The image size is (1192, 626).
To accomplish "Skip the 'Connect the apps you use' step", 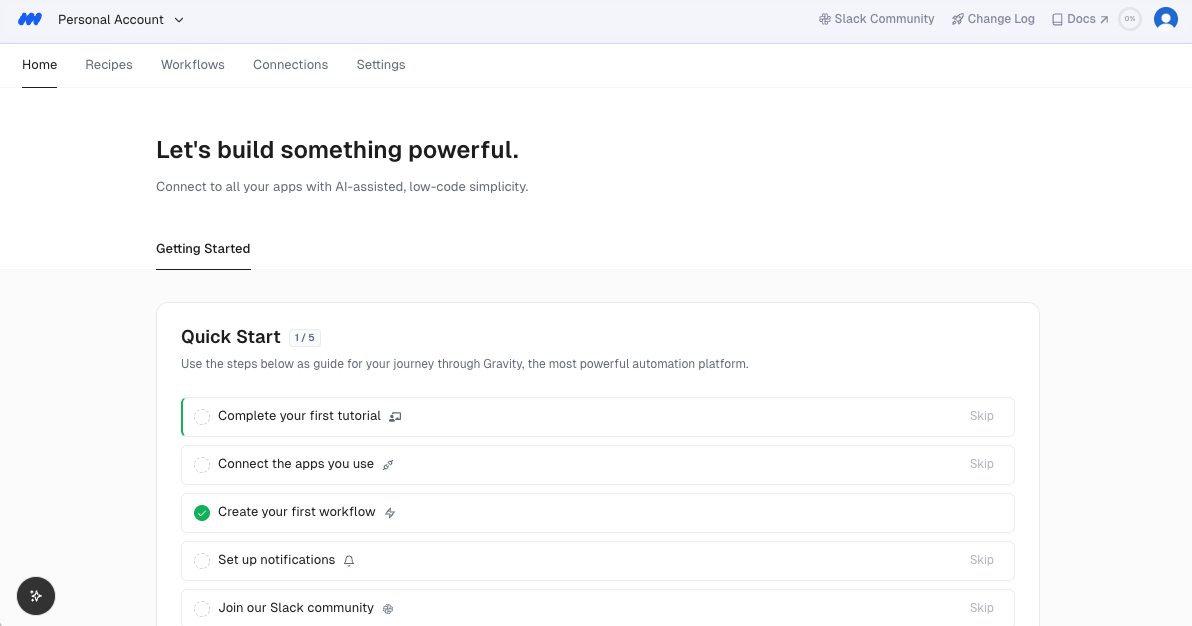I will click(981, 464).
